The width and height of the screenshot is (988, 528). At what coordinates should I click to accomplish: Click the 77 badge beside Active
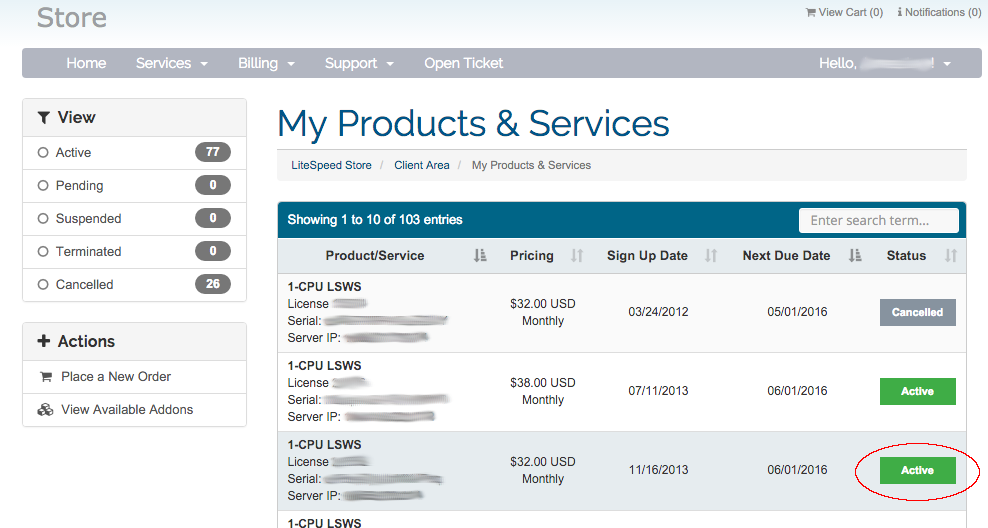pos(213,152)
